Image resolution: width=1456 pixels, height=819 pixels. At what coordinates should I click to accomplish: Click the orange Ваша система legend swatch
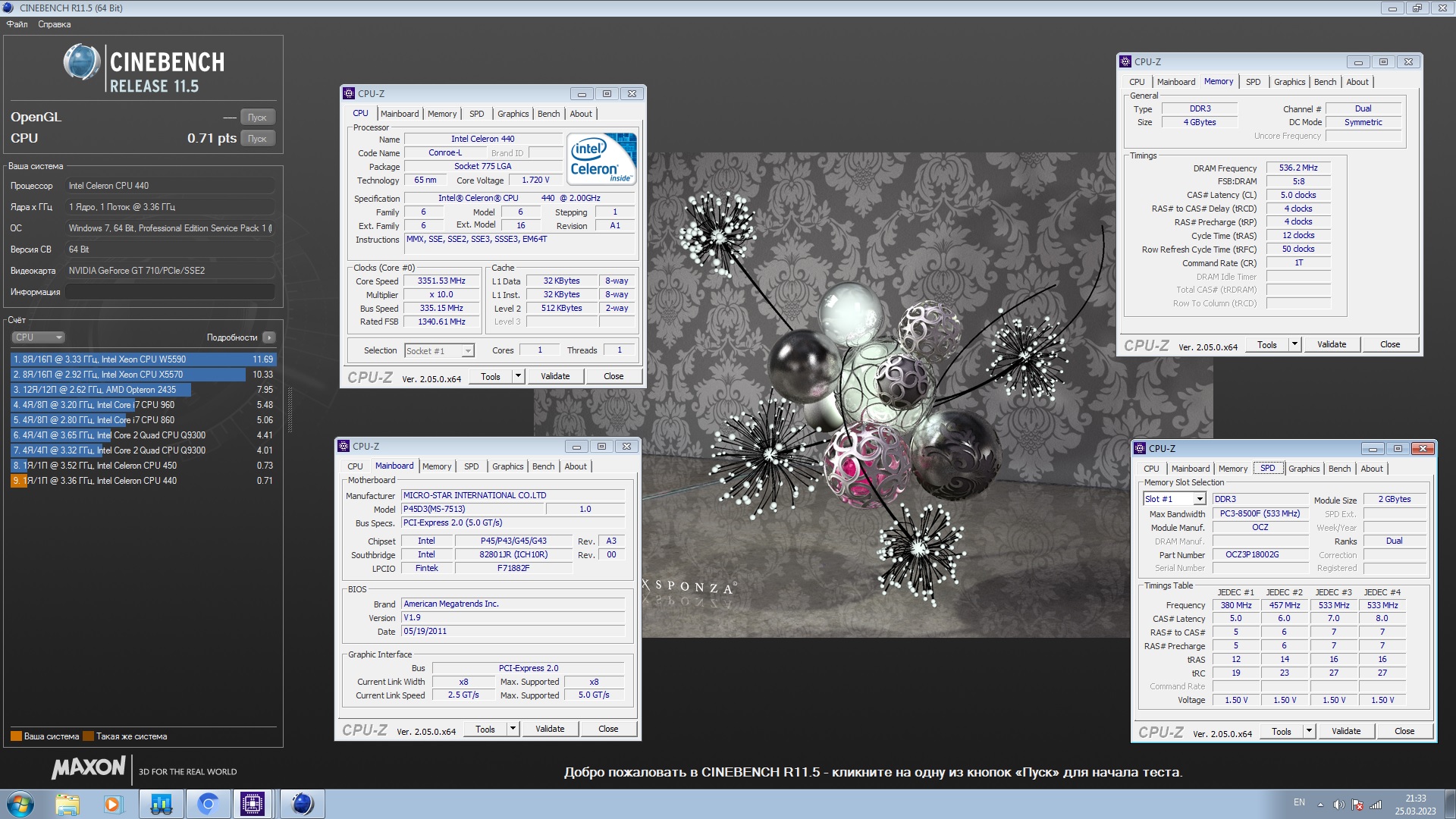pyautogui.click(x=16, y=736)
